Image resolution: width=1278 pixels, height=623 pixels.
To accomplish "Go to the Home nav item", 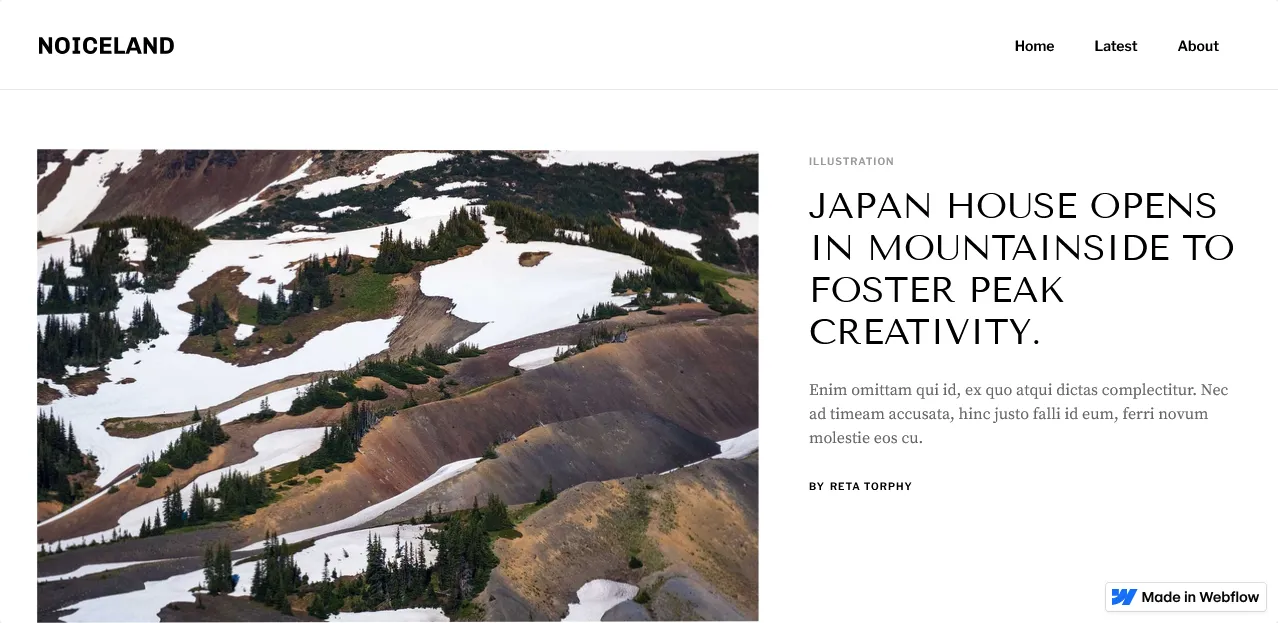I will (x=1034, y=46).
